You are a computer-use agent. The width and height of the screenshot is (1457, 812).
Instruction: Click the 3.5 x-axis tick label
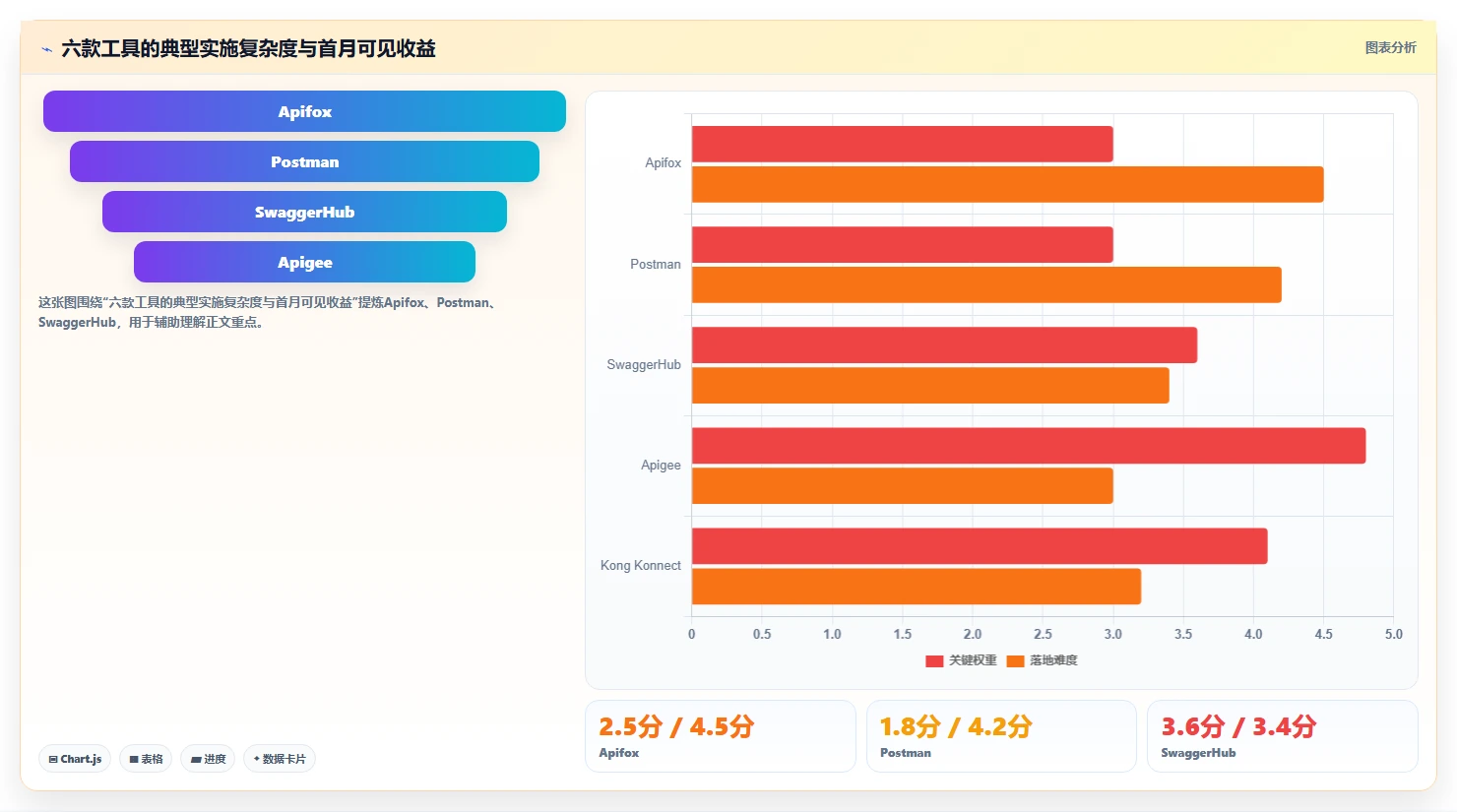[1183, 634]
